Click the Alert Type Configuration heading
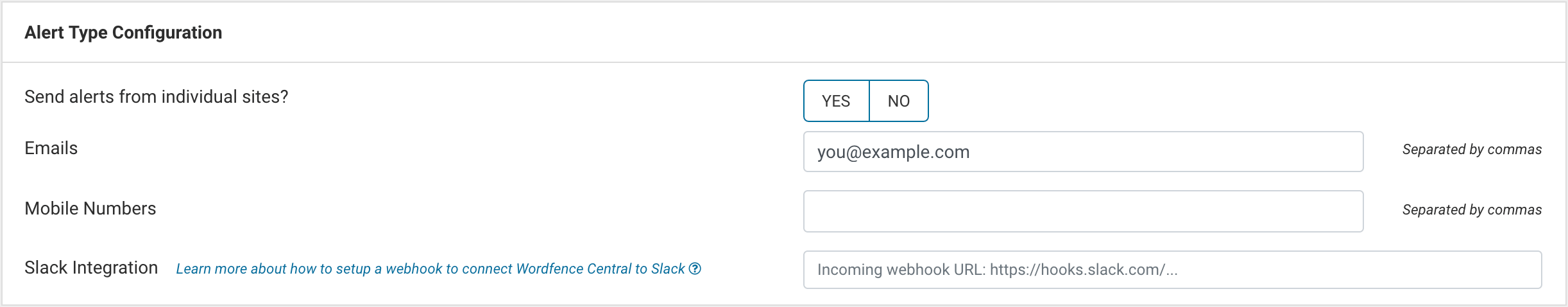The height and width of the screenshot is (307, 1568). 123,33
